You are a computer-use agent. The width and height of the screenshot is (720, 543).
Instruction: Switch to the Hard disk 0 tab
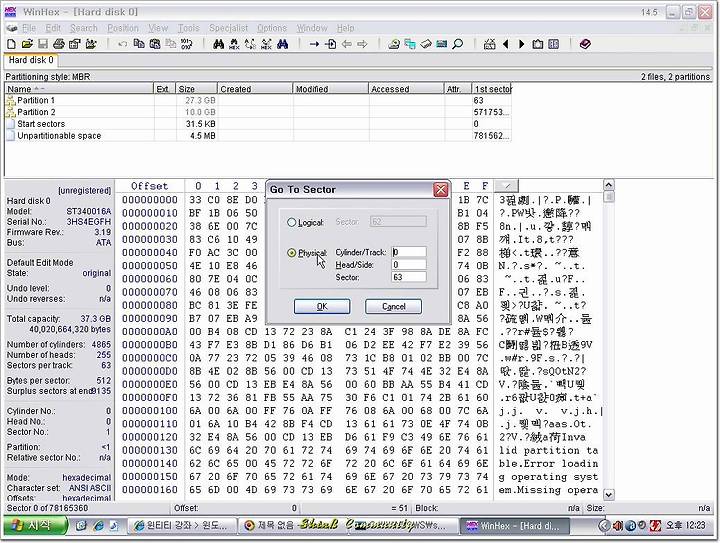(31, 60)
